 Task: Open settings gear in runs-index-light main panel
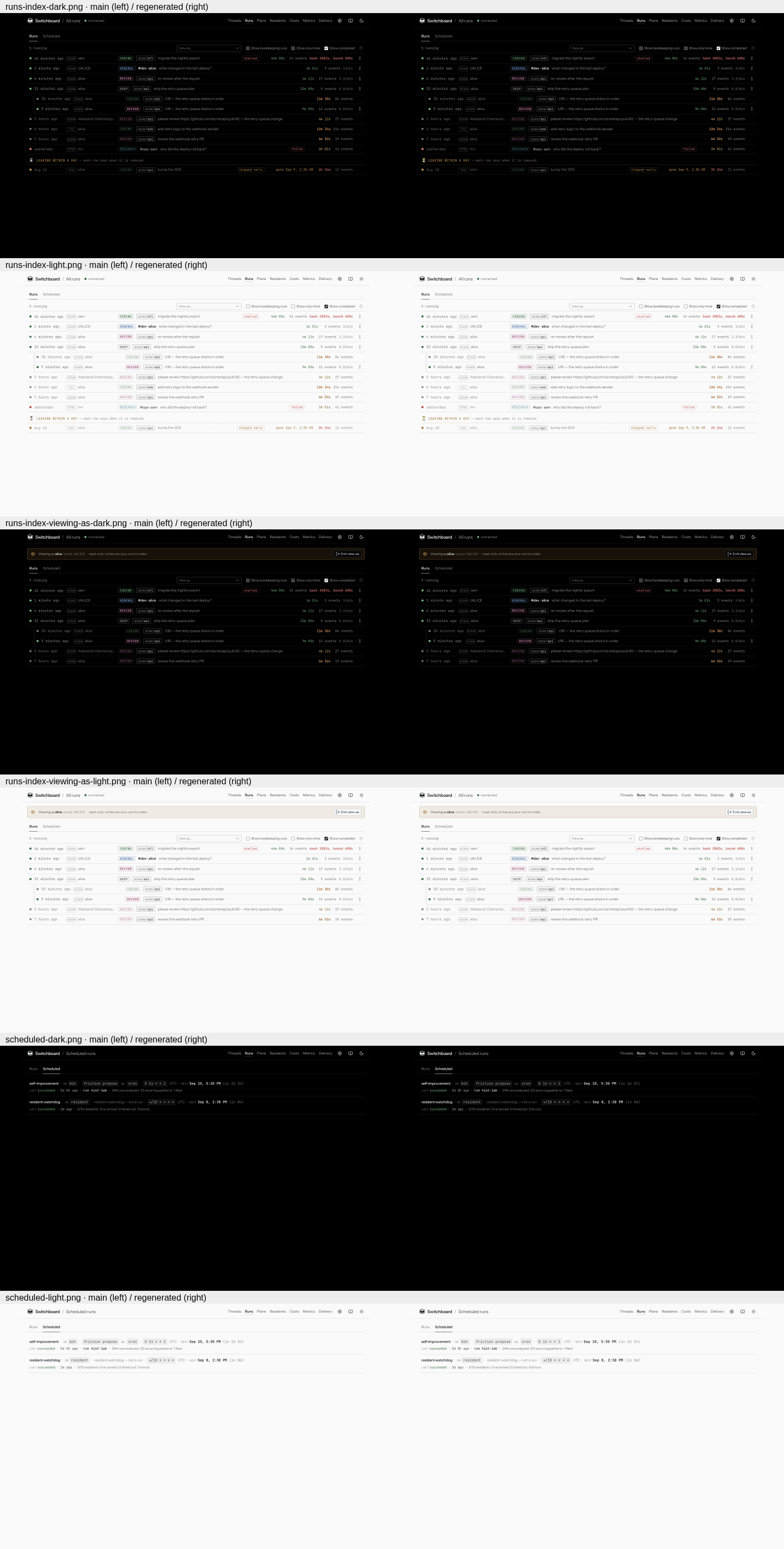[340, 279]
